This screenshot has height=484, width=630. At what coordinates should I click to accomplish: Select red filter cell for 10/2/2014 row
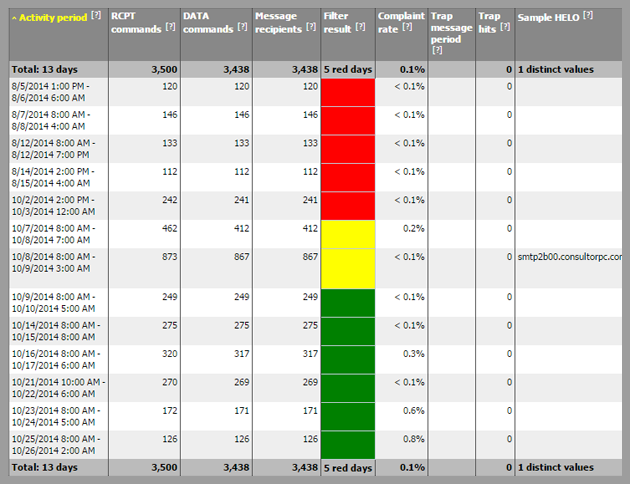tap(348, 206)
